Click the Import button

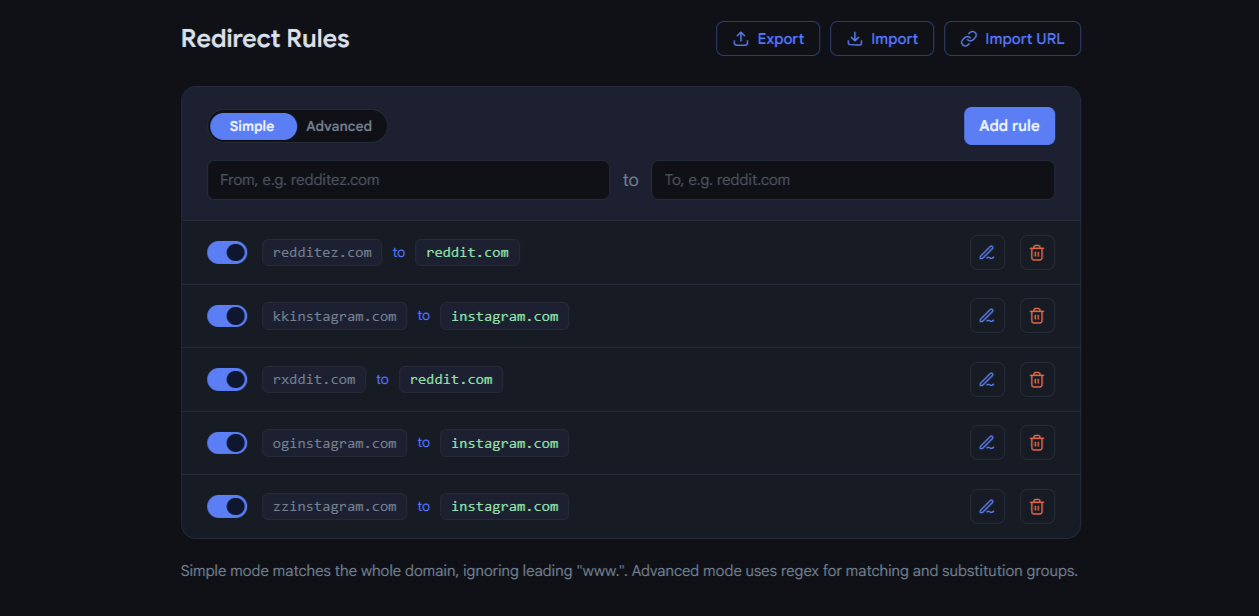(x=882, y=39)
